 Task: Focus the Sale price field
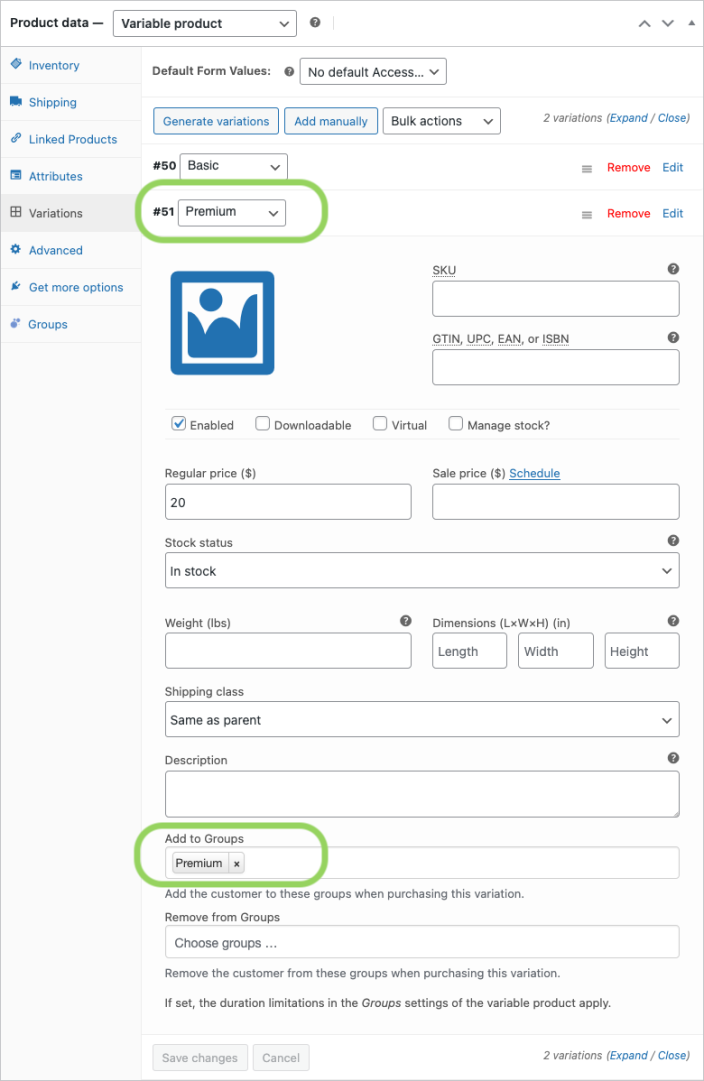[556, 502]
